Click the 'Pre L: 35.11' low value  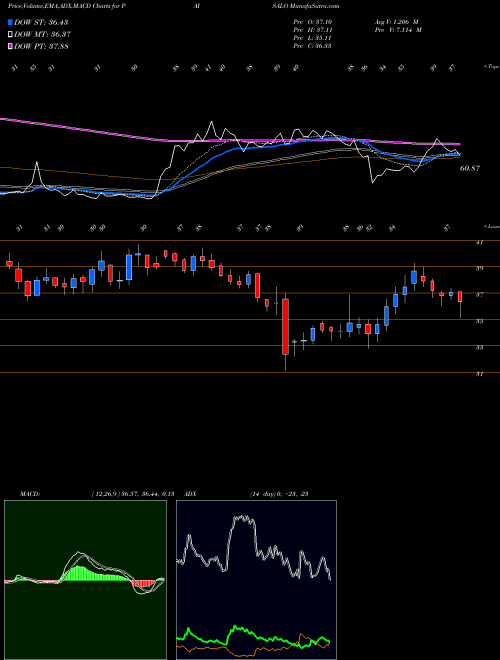(x=312, y=38)
